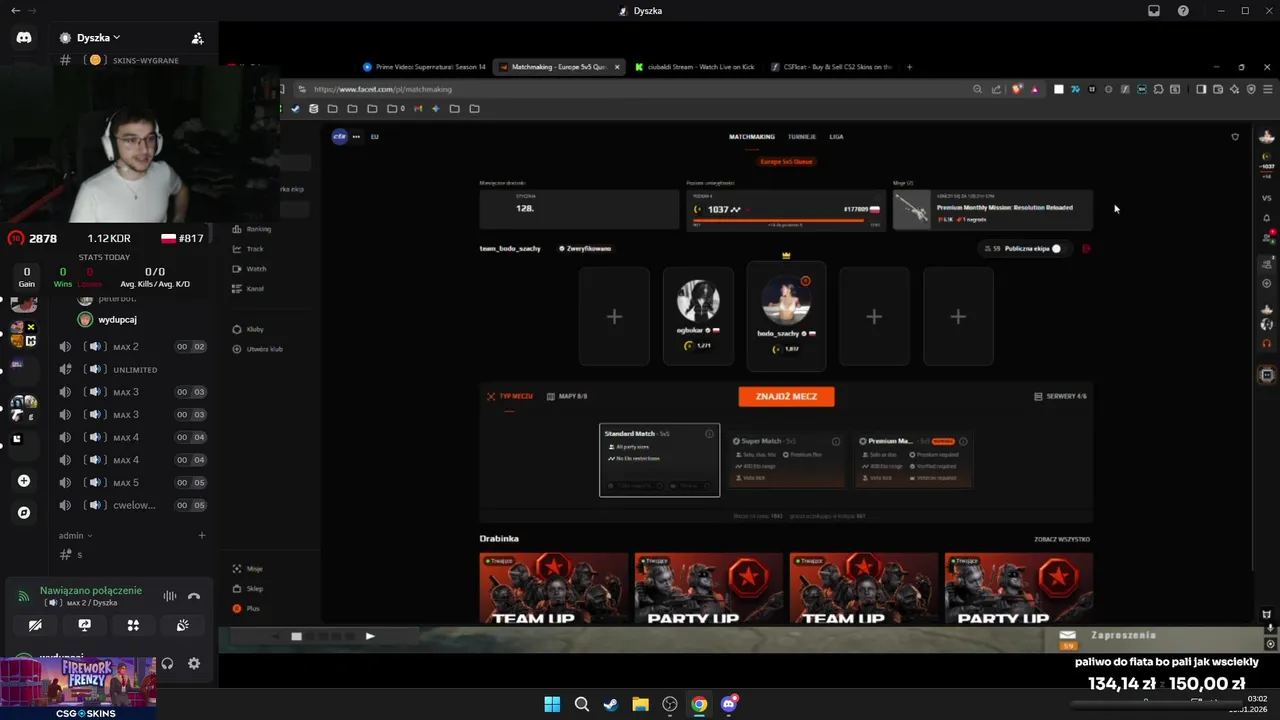Open the browser share page icon
Image resolution: width=1280 pixels, height=720 pixels.
click(996, 89)
